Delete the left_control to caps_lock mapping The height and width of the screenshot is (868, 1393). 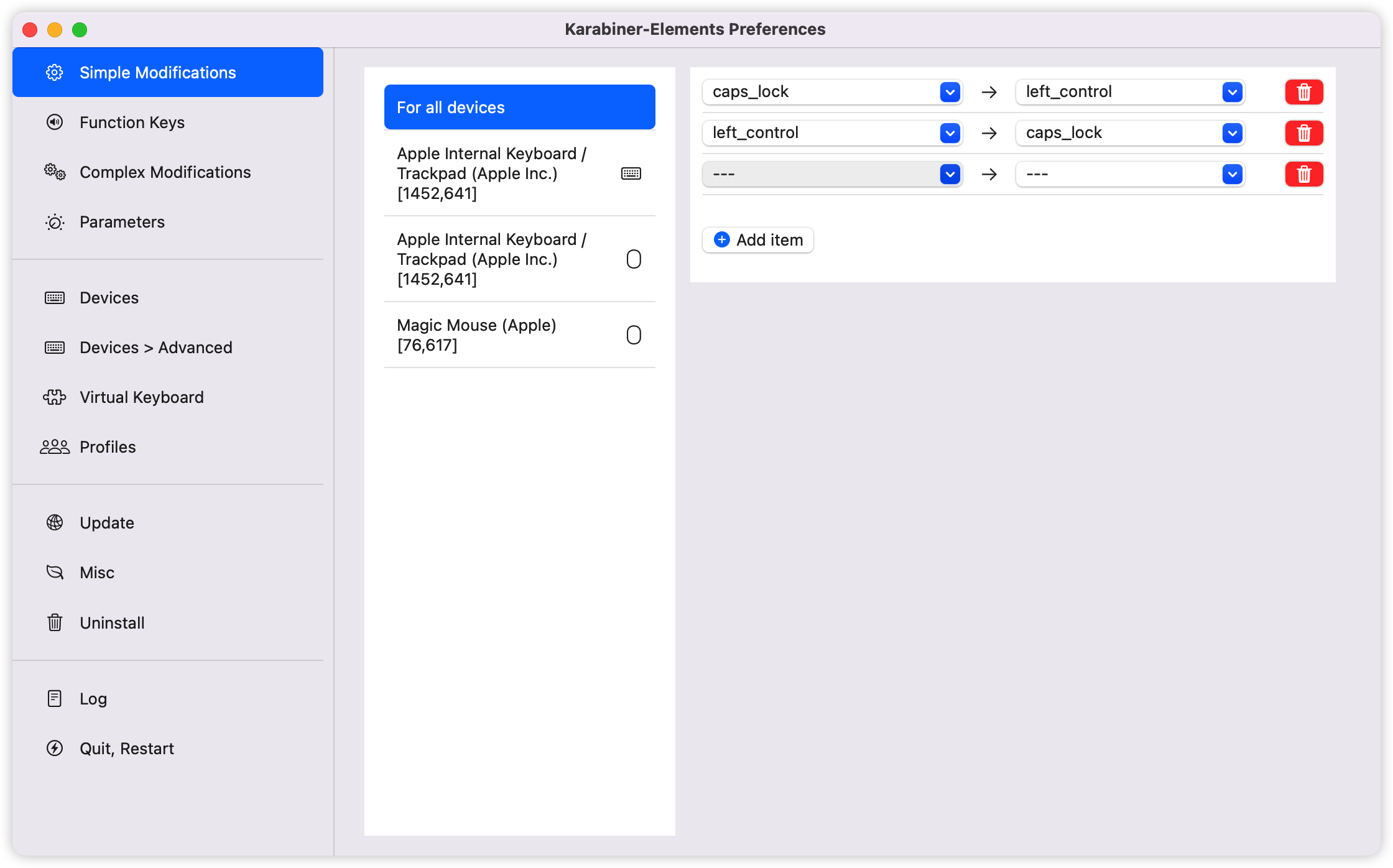click(x=1304, y=133)
